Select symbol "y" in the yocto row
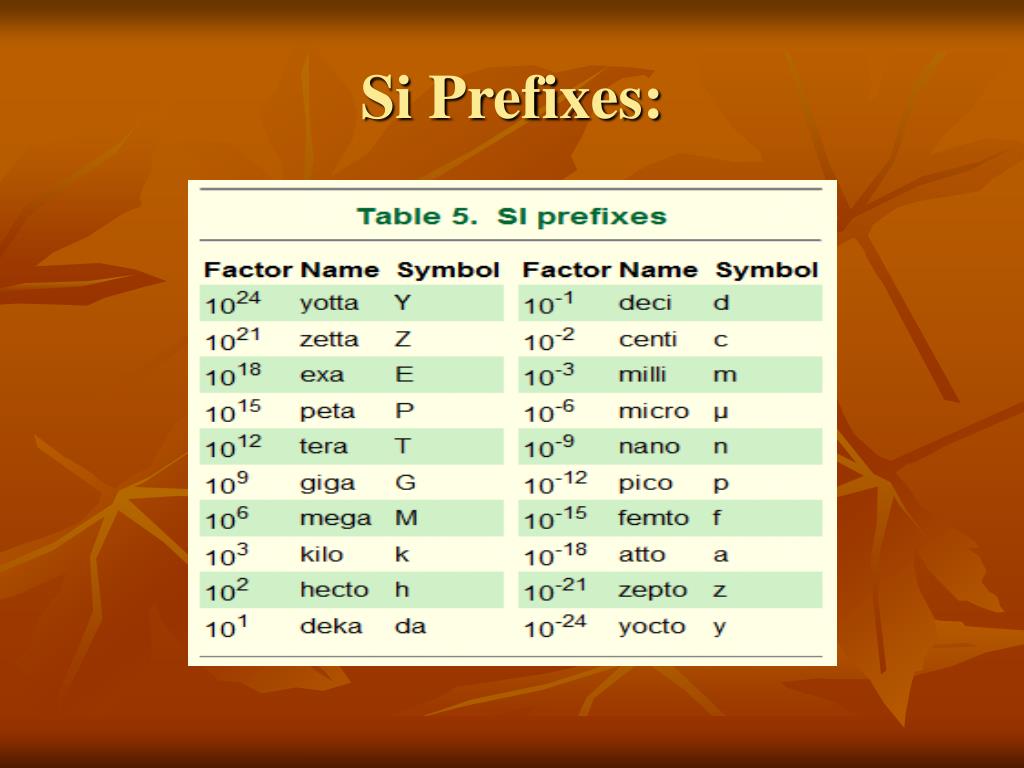 (720, 628)
